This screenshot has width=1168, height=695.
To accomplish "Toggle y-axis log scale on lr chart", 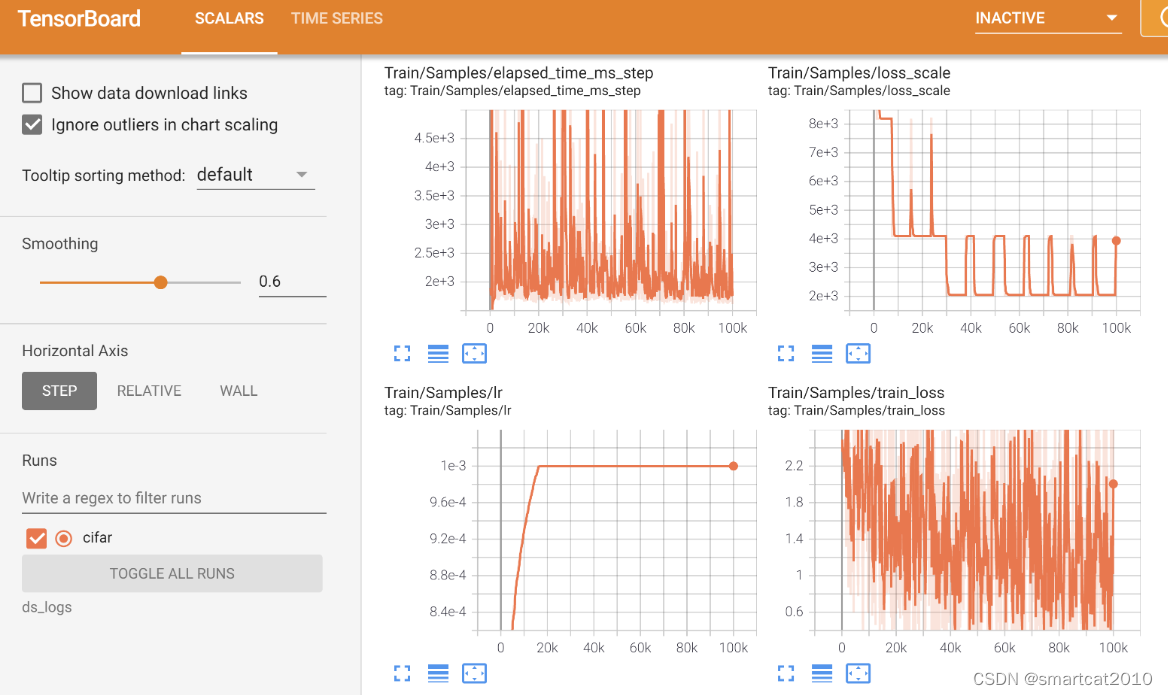I will pos(438,673).
